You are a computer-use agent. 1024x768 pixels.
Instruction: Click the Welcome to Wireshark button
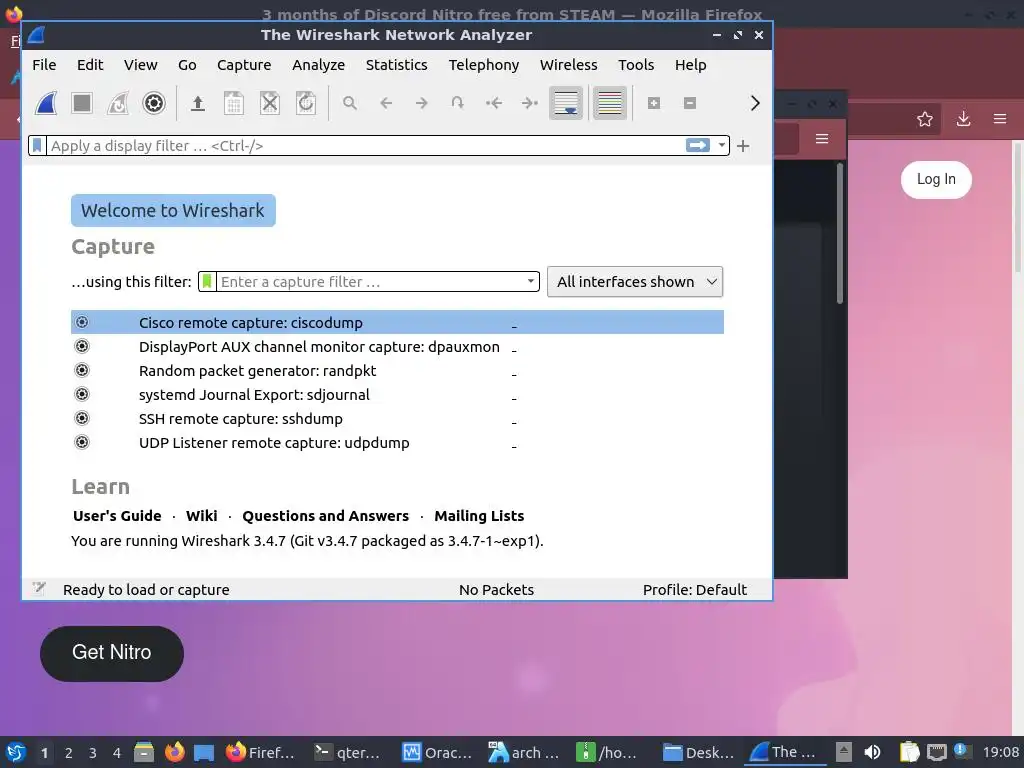click(173, 210)
